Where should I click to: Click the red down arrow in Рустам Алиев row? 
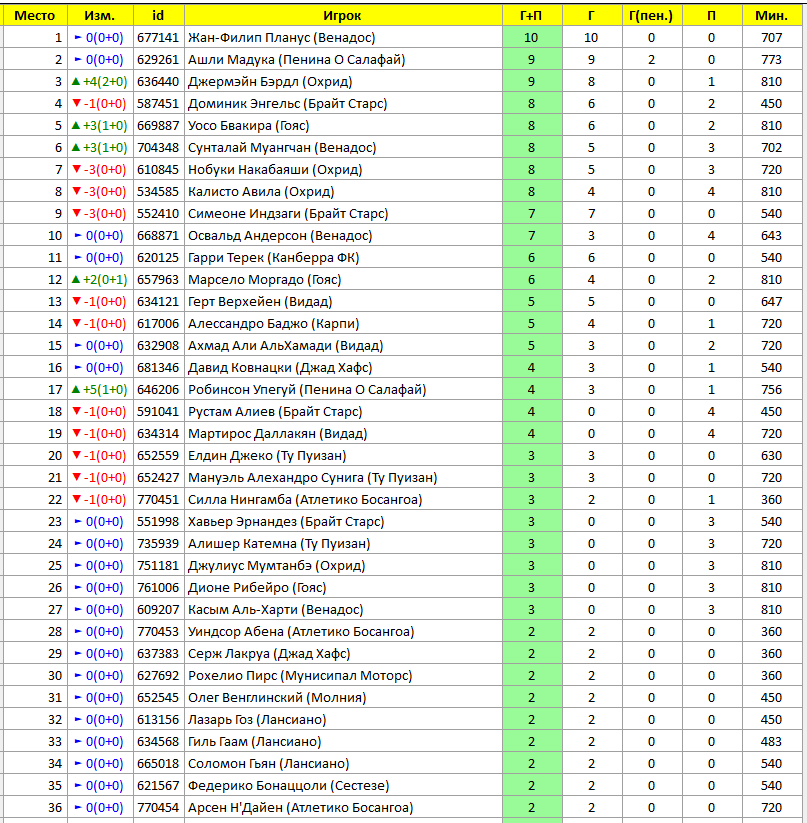point(77,411)
